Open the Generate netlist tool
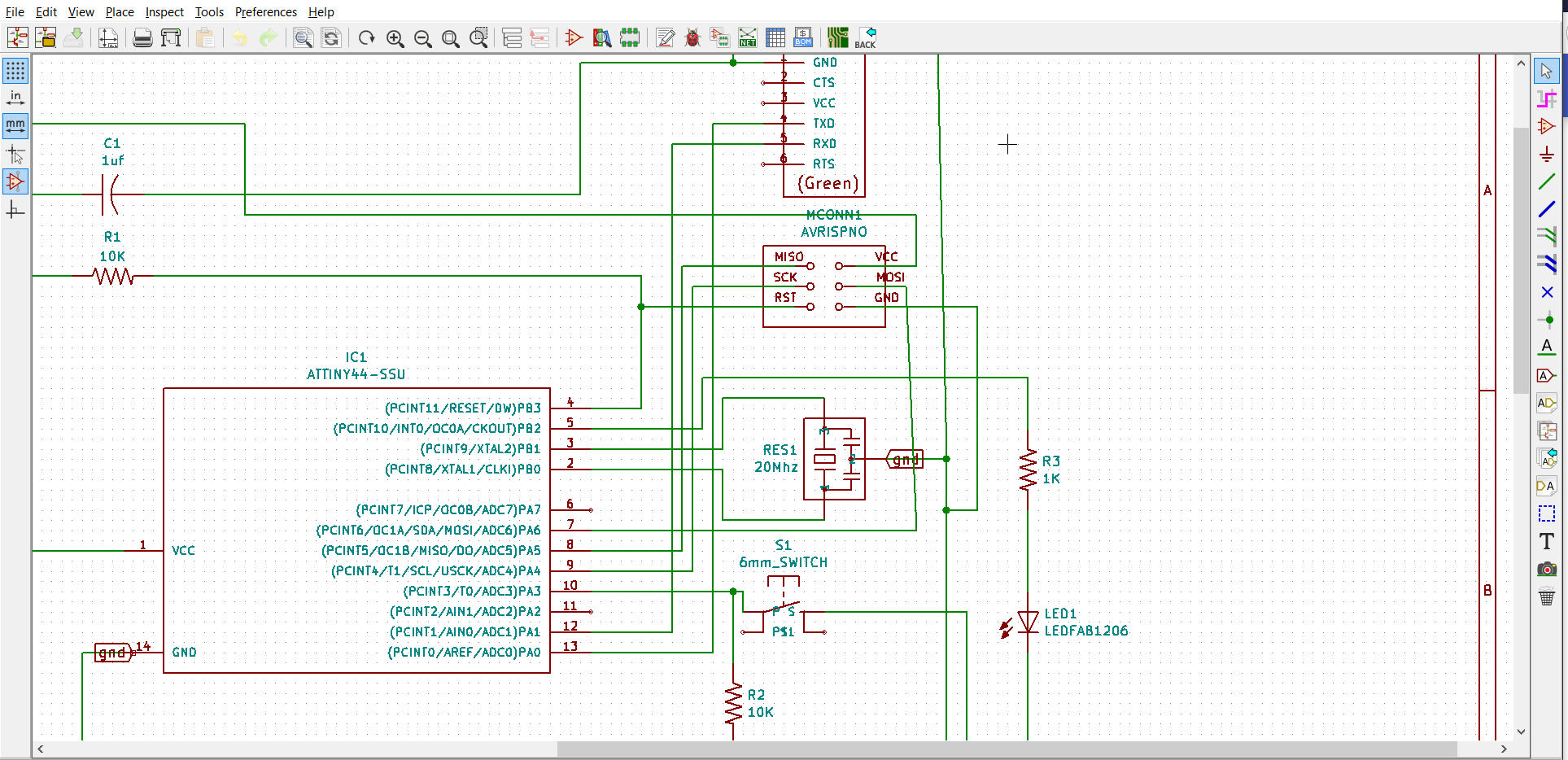Image resolution: width=1568 pixels, height=760 pixels. click(x=748, y=37)
